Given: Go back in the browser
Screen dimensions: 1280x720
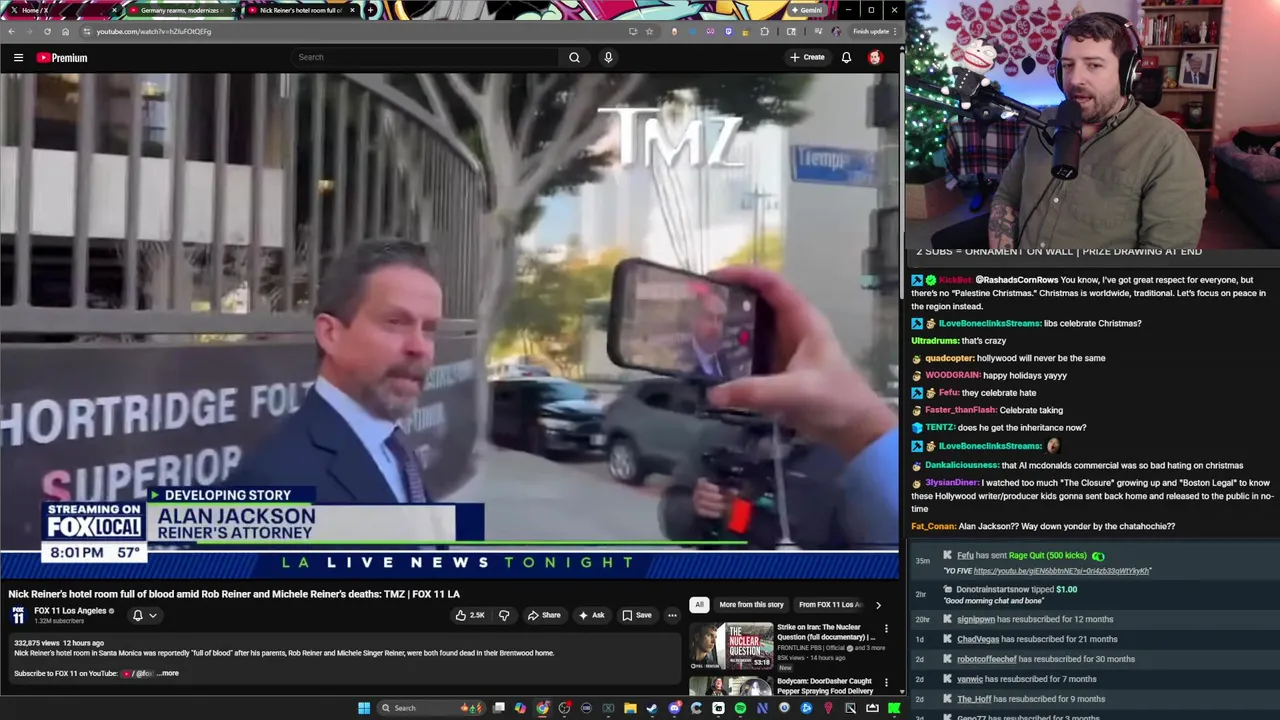Looking at the screenshot, I should tap(11, 31).
